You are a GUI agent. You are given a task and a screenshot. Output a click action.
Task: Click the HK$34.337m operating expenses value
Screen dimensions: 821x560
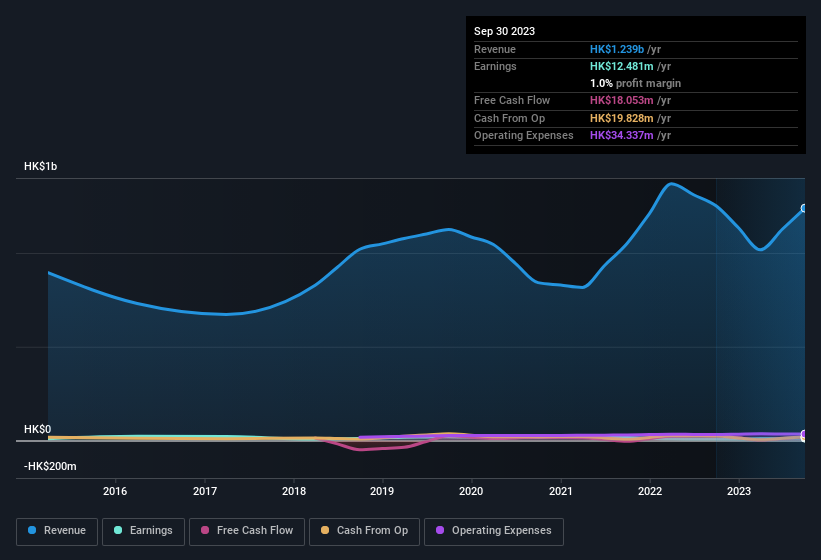(622, 136)
